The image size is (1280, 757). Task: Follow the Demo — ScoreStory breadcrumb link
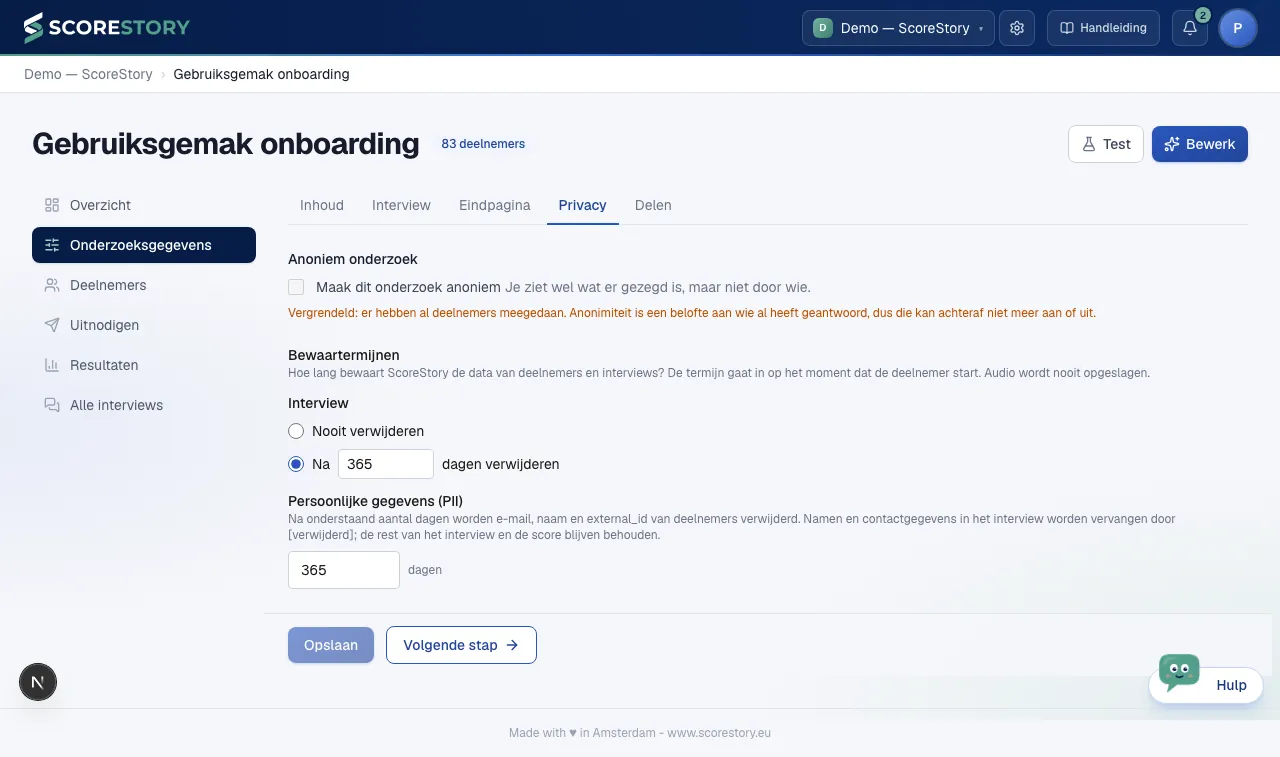coord(88,74)
